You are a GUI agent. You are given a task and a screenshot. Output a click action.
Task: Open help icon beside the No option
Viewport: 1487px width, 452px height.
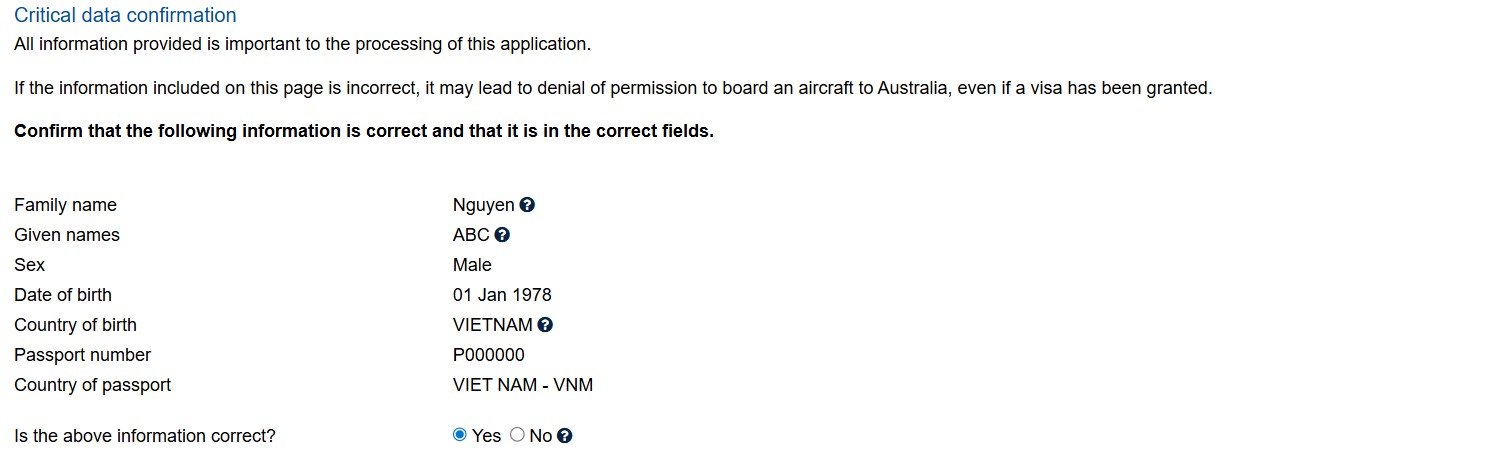point(565,436)
